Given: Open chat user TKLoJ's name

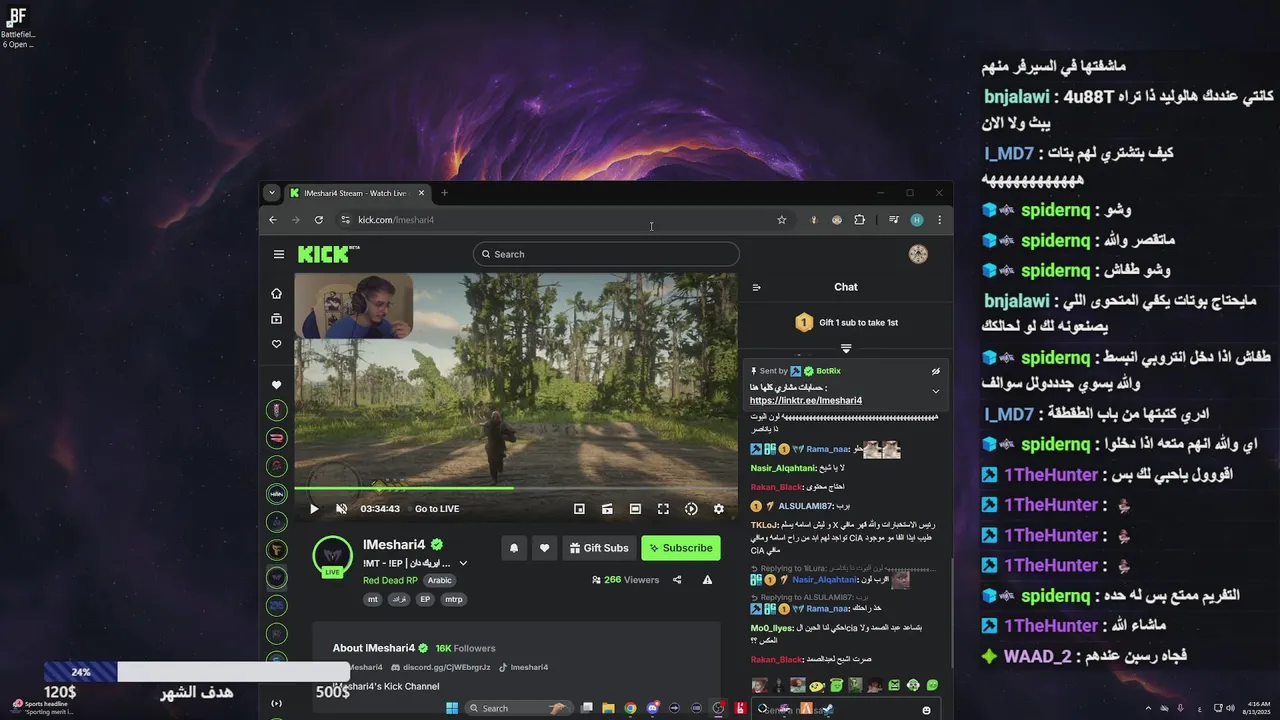Looking at the screenshot, I should coord(764,525).
